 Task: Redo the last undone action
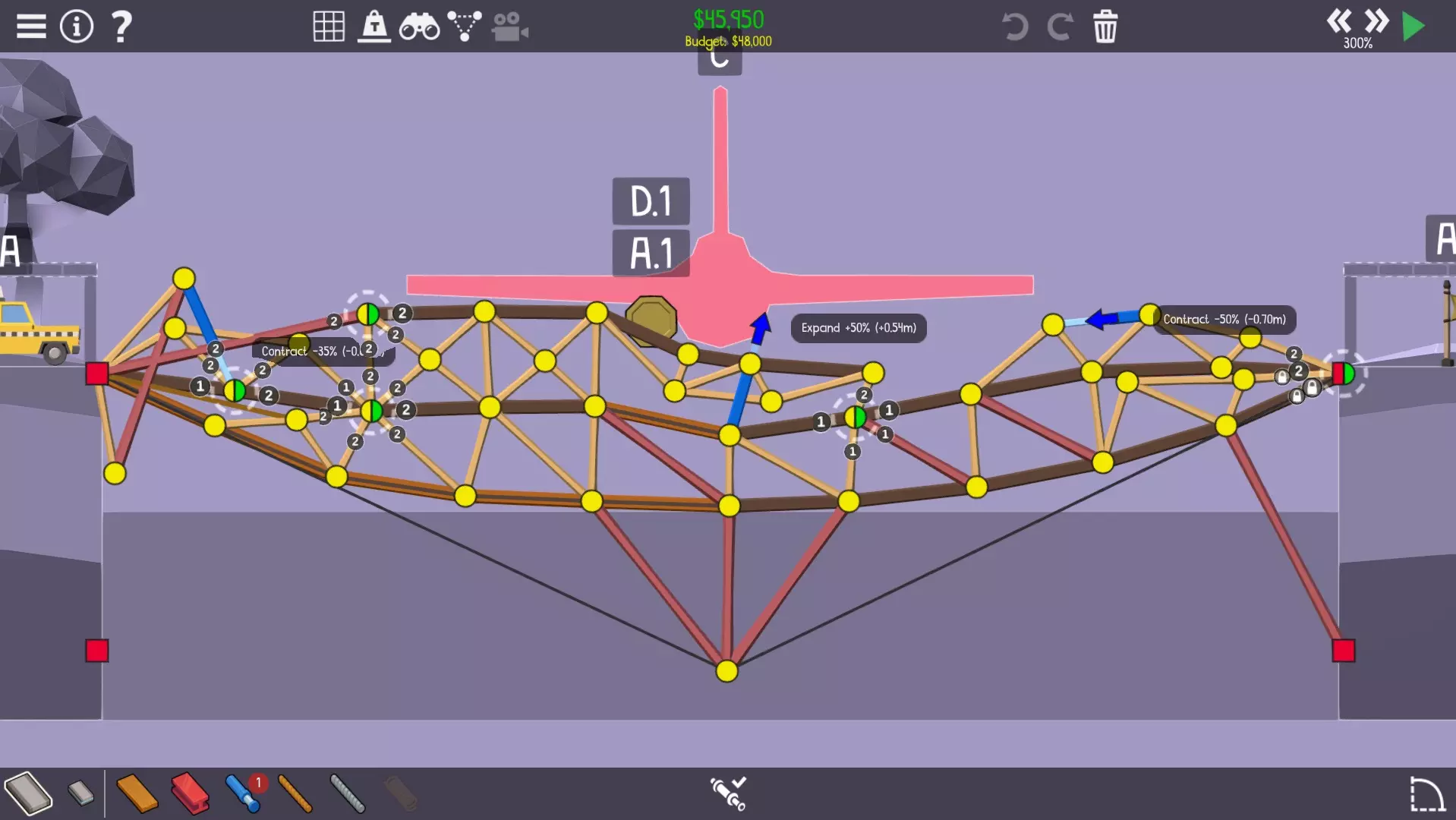coord(1060,27)
